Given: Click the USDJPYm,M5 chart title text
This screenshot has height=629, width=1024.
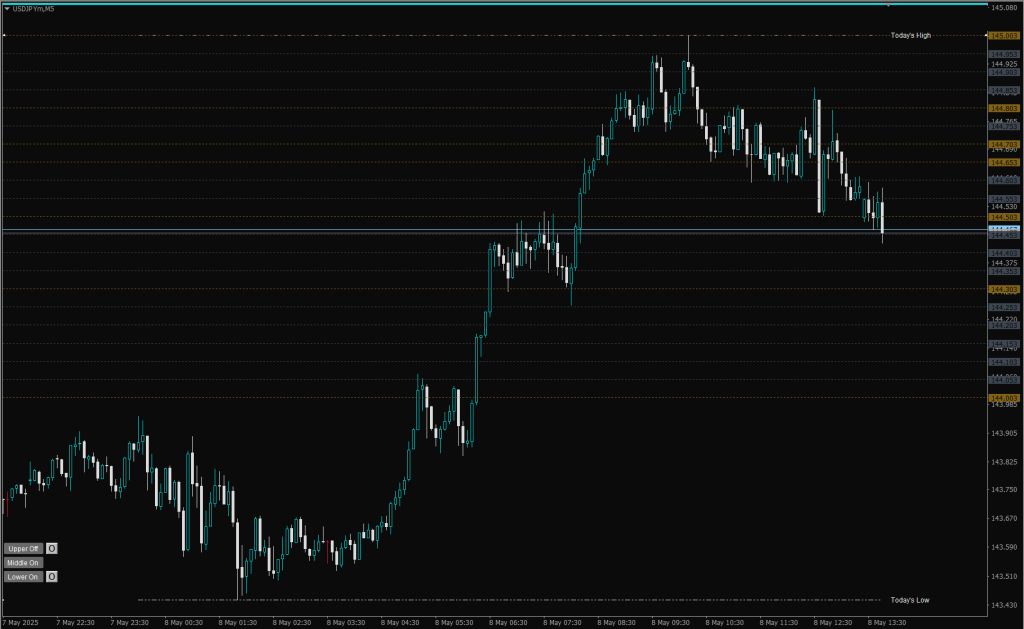Looking at the screenshot, I should [34, 8].
